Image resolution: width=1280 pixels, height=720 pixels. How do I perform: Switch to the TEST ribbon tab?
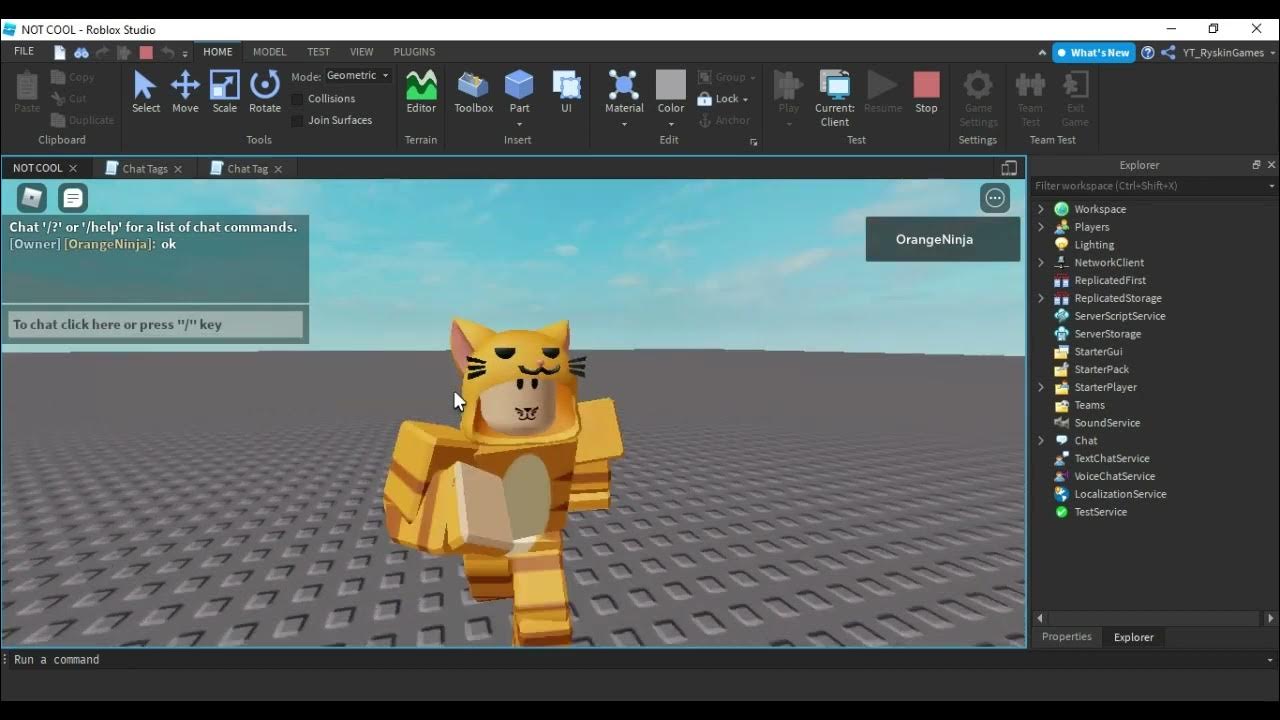(318, 52)
